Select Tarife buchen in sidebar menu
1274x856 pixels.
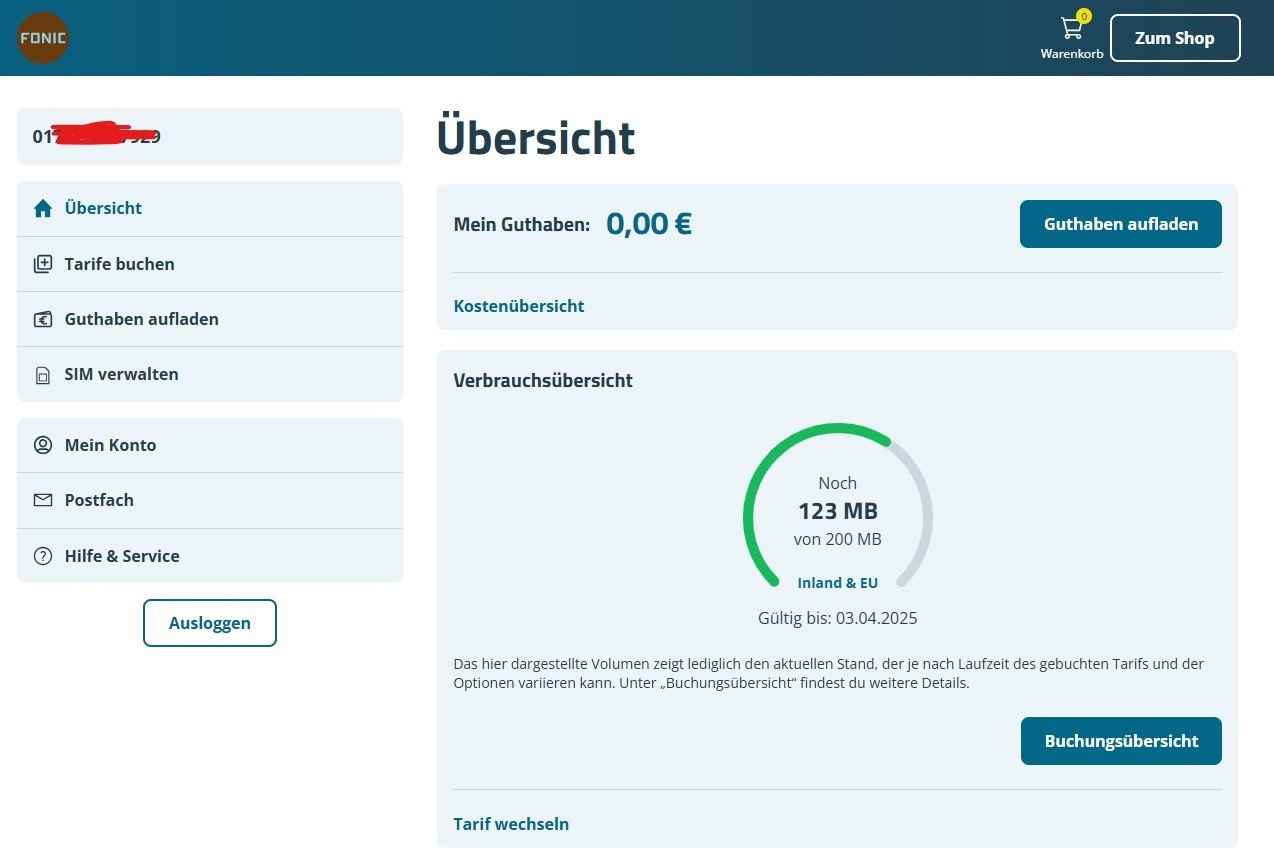pos(119,264)
